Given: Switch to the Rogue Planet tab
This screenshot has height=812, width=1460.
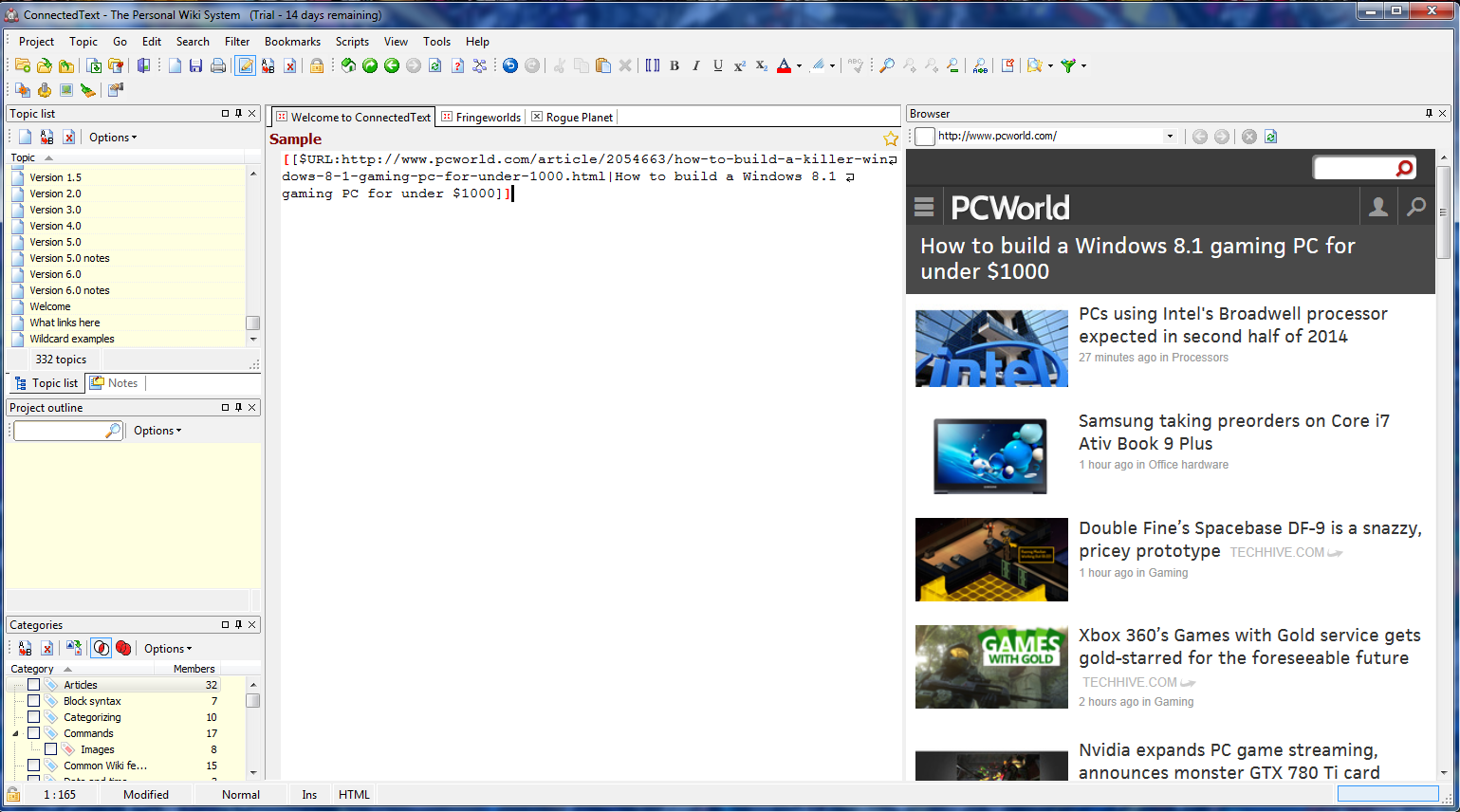Looking at the screenshot, I should point(572,118).
